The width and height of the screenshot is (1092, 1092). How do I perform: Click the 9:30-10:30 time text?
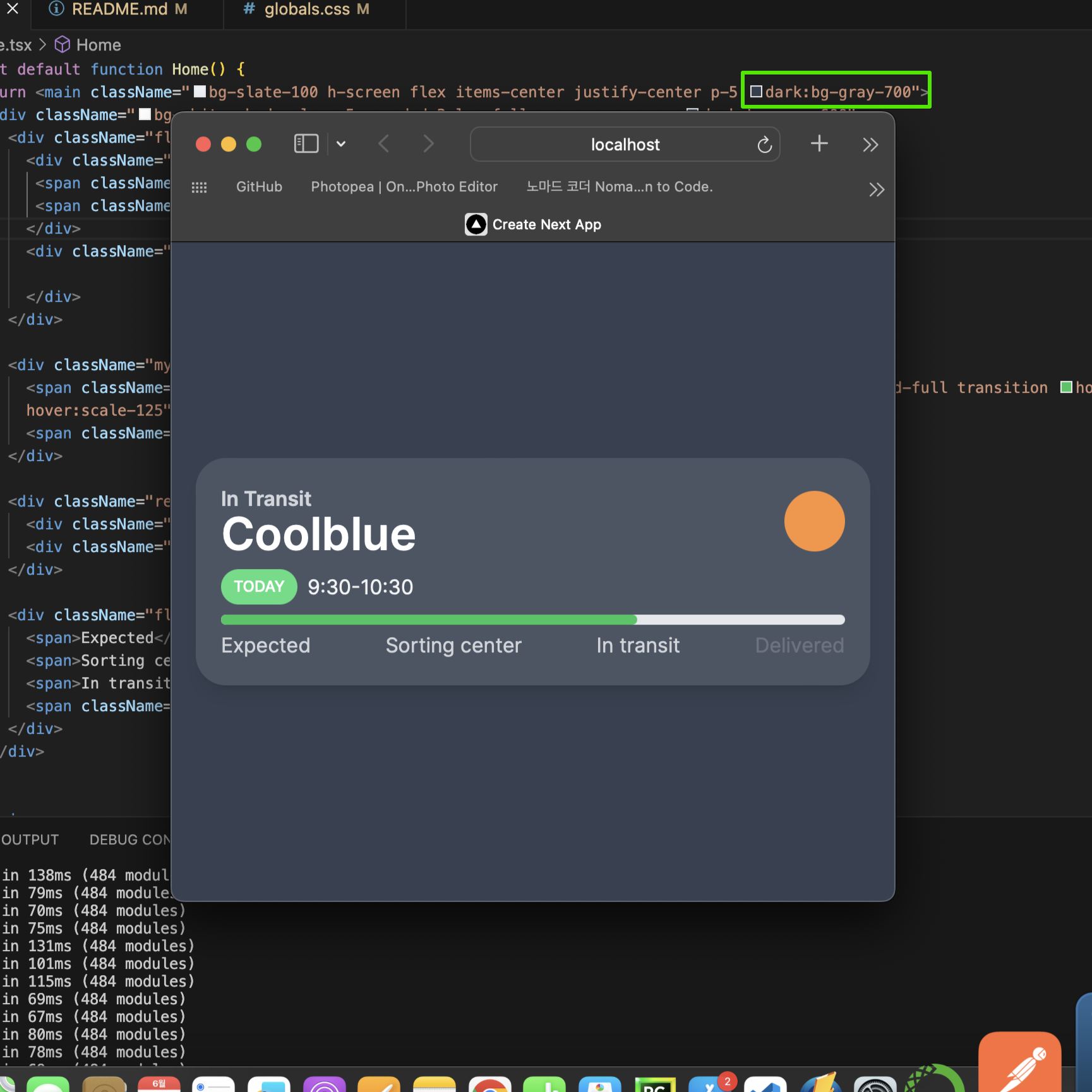point(360,587)
